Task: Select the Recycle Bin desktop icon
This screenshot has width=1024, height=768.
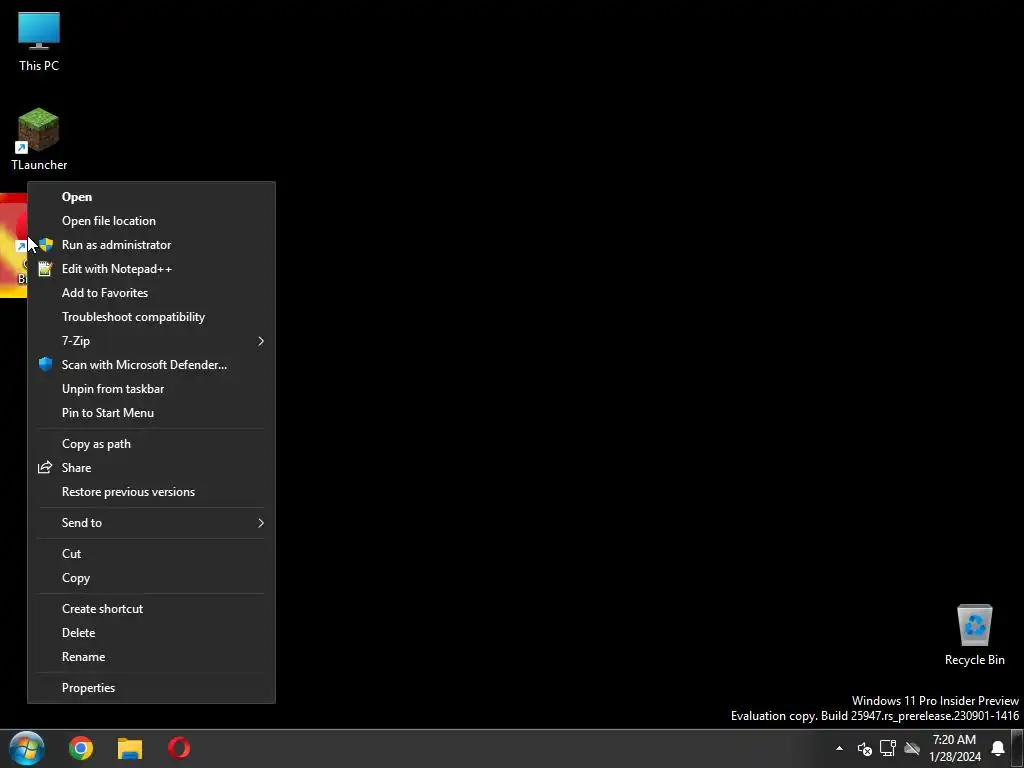Action: [974, 635]
